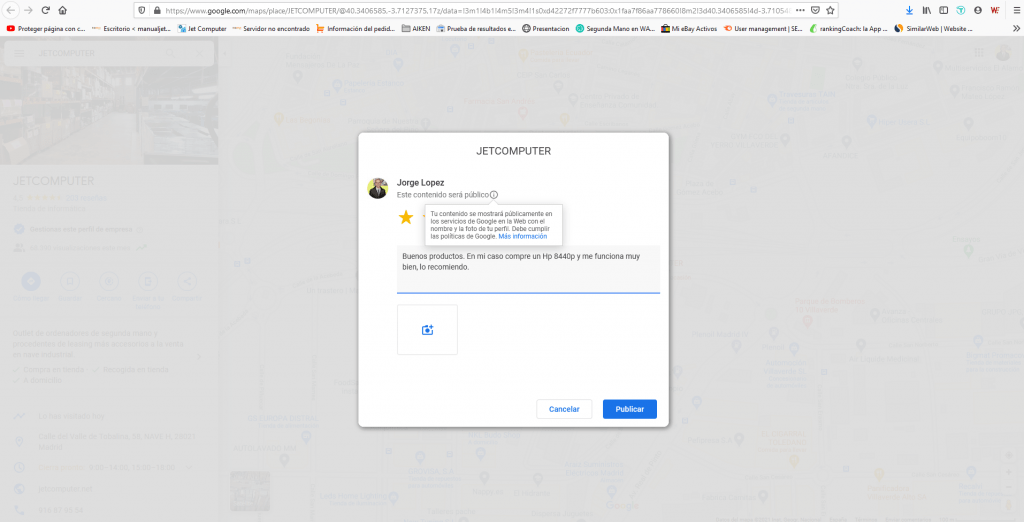This screenshot has height=522, width=1024.
Task: Open the 'SimilarWeb | Website ...' bookmark
Action: [933, 29]
